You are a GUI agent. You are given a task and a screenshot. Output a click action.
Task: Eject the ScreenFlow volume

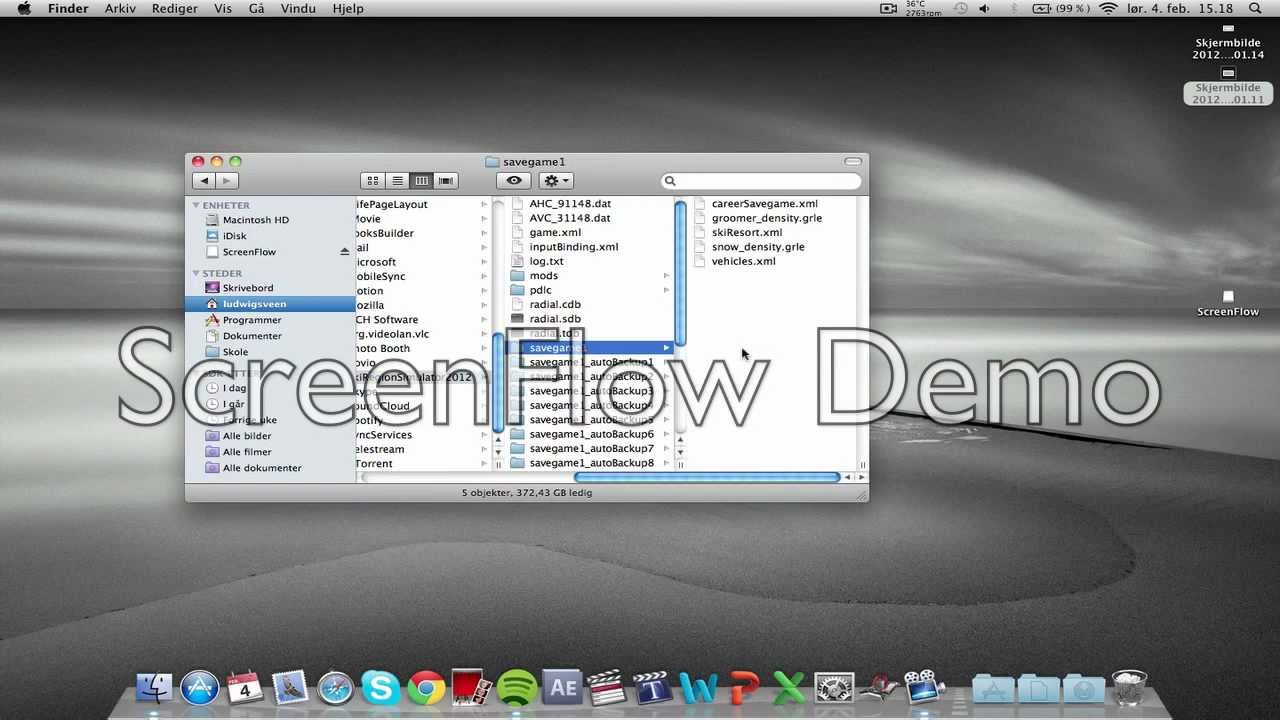pyautogui.click(x=345, y=252)
